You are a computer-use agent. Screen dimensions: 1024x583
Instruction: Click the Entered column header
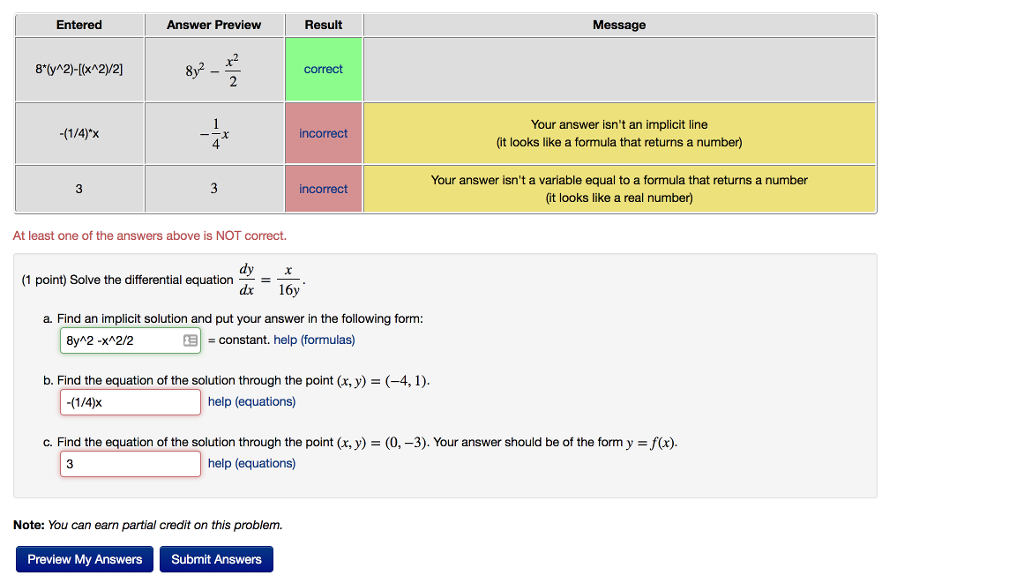coord(78,24)
